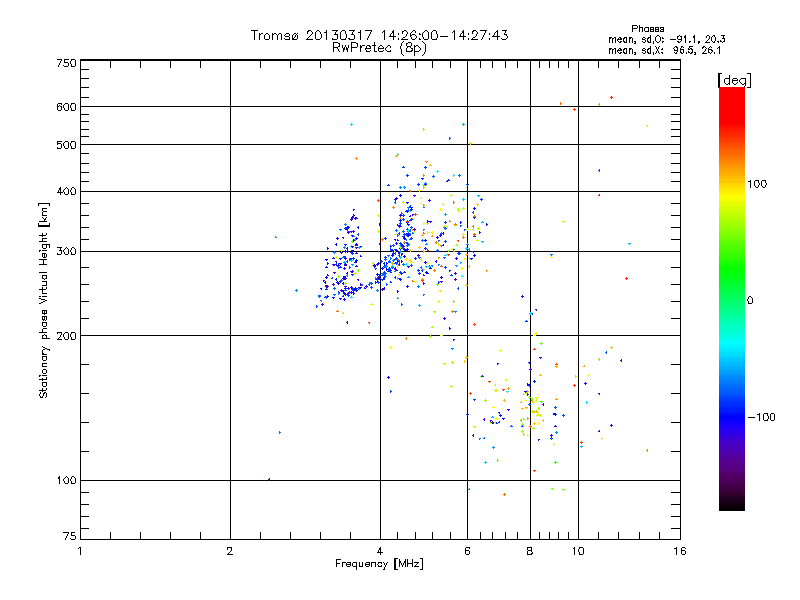Click the y-axis '400' tick label
This screenshot has width=800, height=600.
point(66,192)
